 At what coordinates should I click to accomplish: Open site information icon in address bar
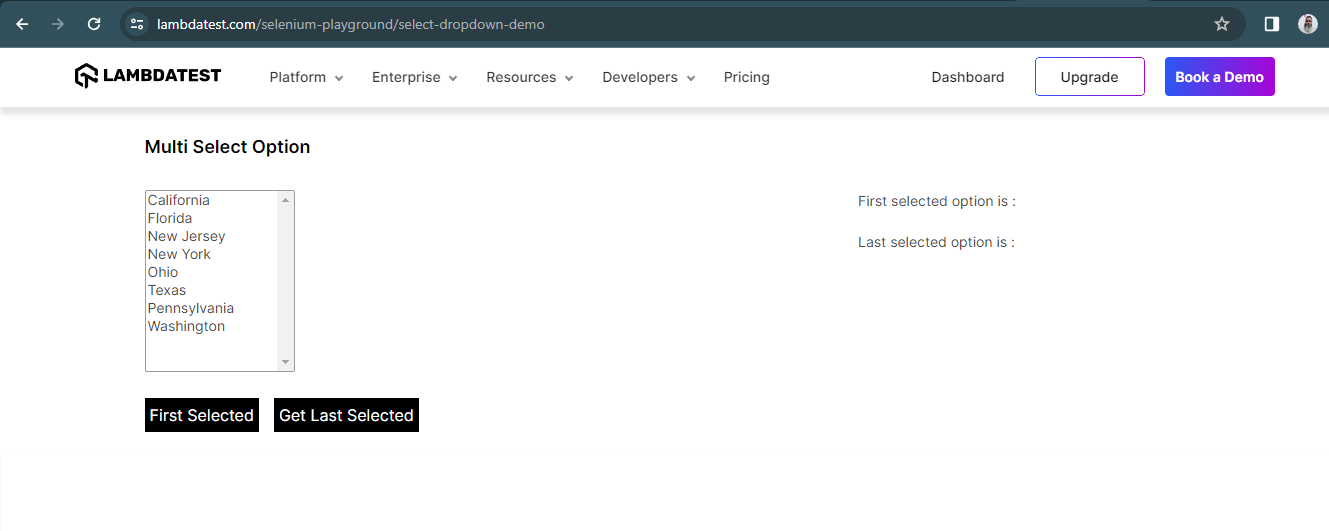pos(138,24)
